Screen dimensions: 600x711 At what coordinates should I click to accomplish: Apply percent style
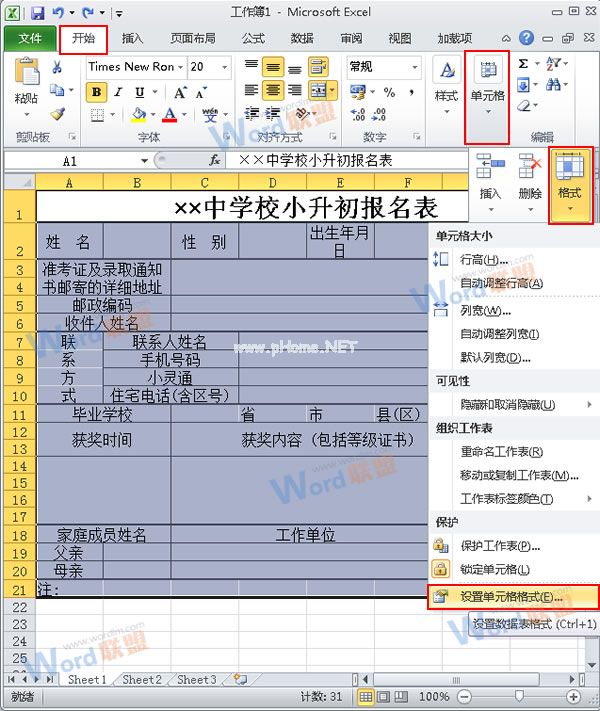click(389, 92)
